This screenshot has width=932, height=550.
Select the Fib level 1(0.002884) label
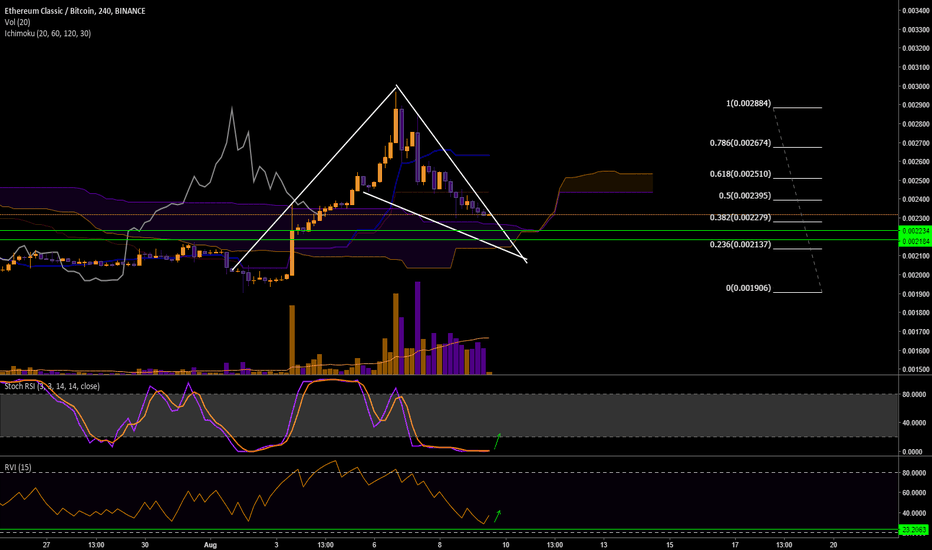[x=748, y=103]
